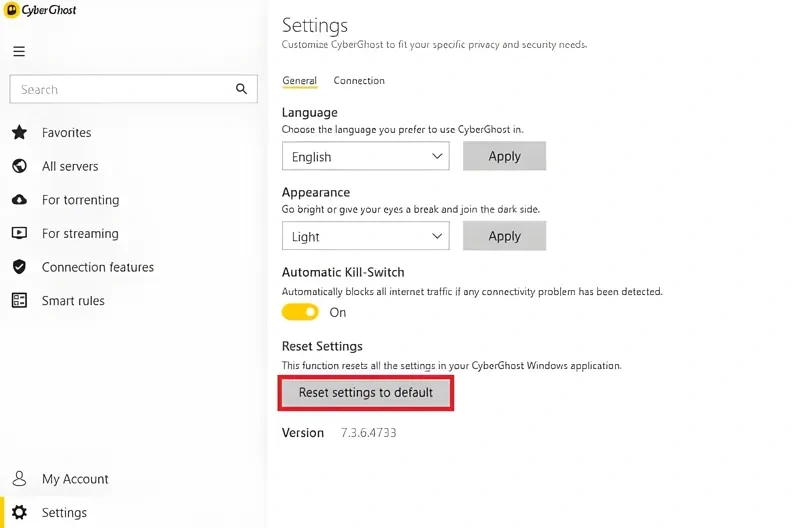Open Smart rules section
800x528 pixels.
[x=73, y=301]
